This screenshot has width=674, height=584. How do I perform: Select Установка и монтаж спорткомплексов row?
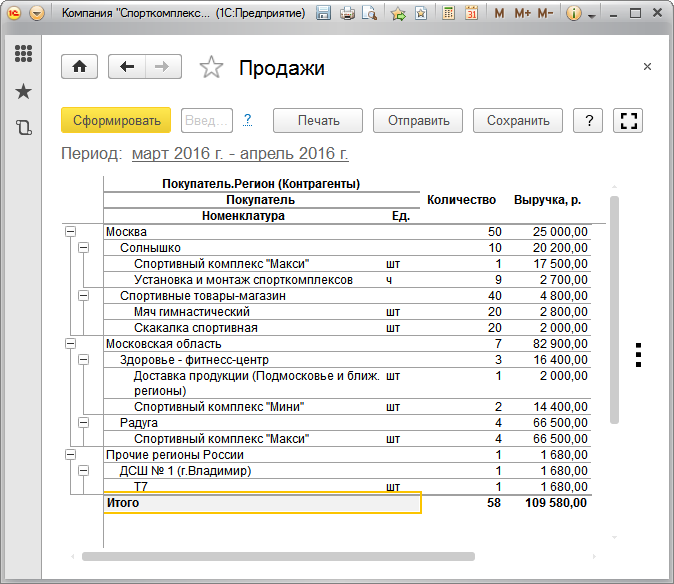click(x=347, y=280)
